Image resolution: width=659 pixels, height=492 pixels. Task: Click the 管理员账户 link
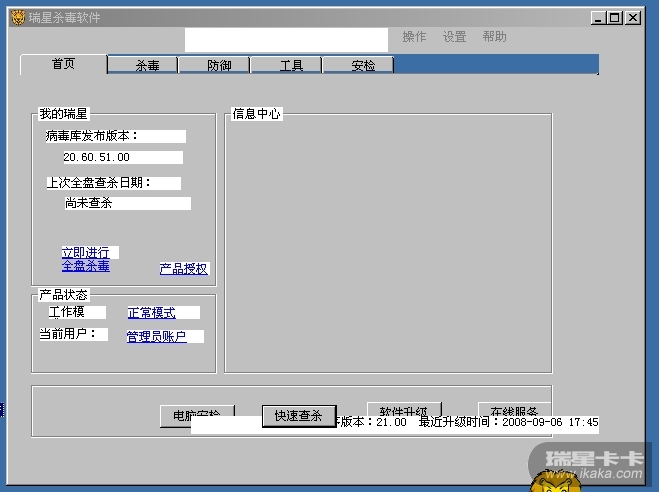[156, 337]
